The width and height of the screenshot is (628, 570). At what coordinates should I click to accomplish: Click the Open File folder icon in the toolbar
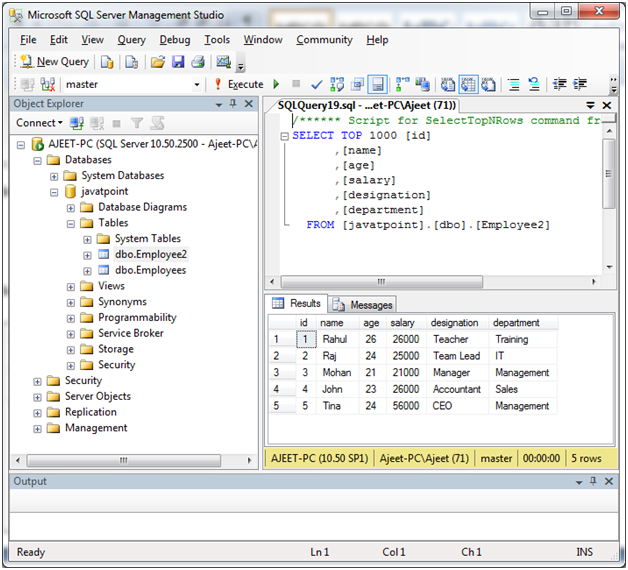(x=158, y=62)
